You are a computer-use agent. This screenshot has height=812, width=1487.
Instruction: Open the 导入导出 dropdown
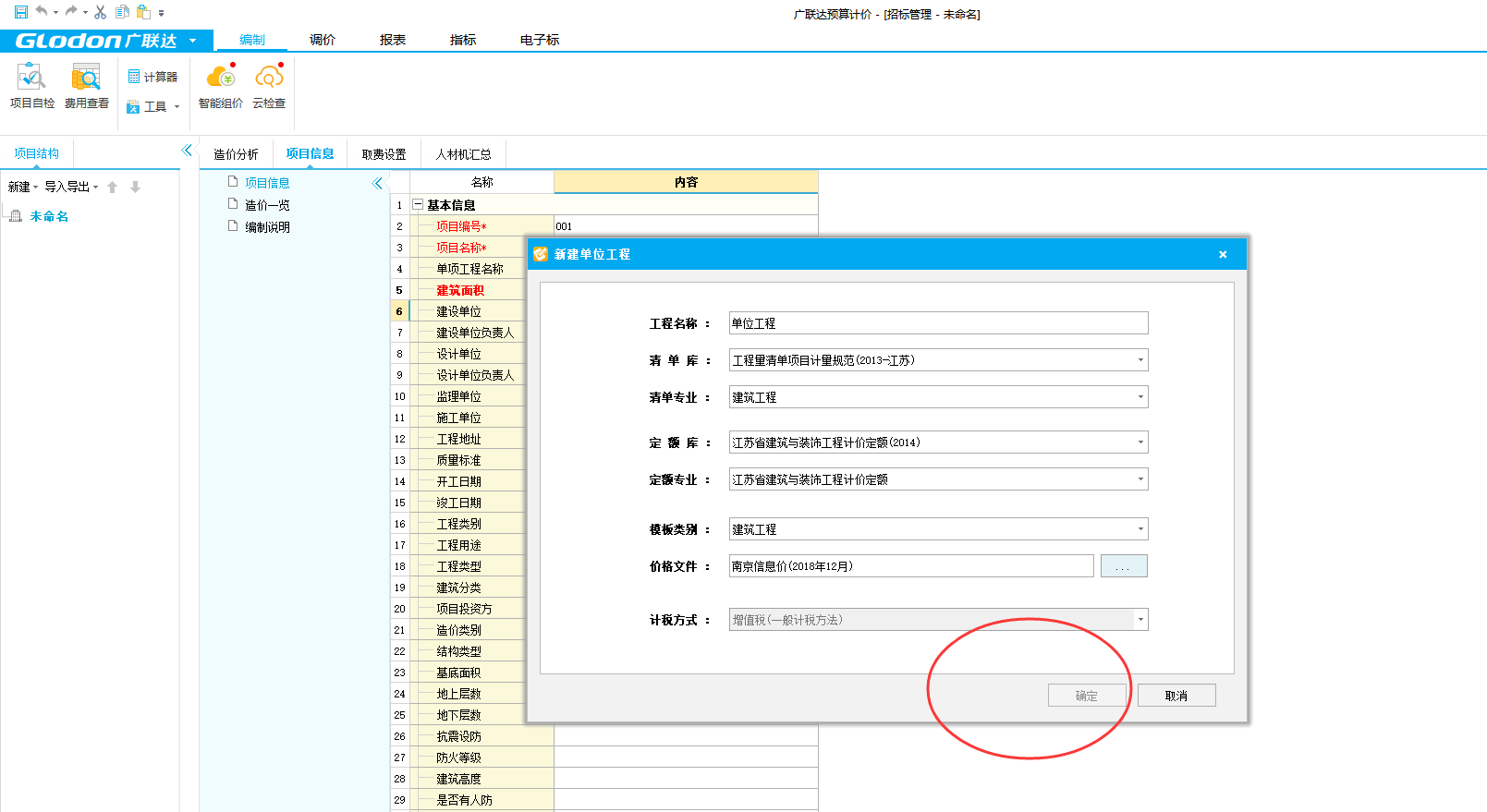click(71, 187)
